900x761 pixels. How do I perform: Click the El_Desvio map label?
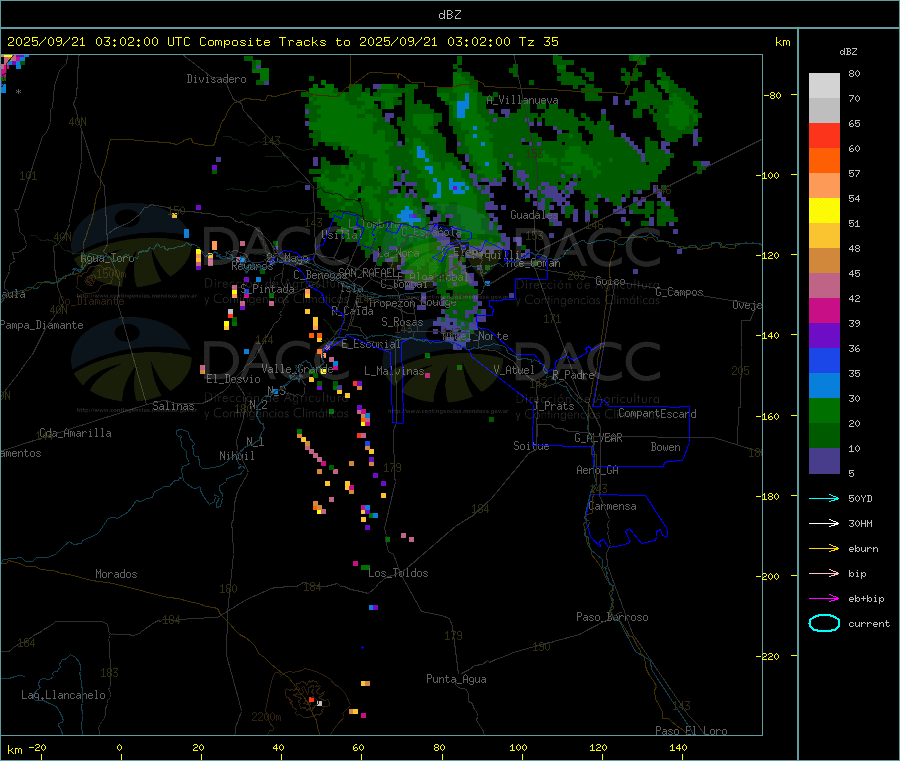coord(233,379)
